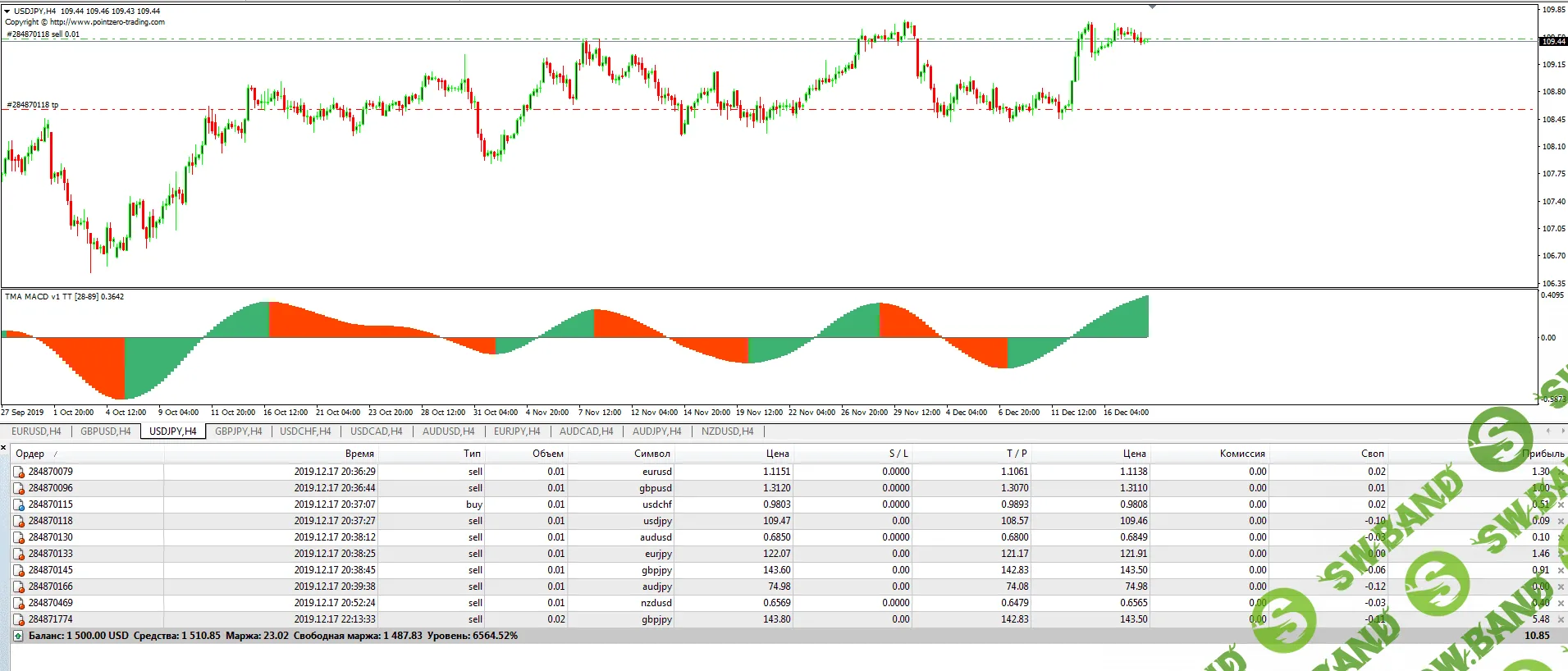Click the buy order icon for 284870115
The height and width of the screenshot is (671, 1568).
tap(19, 504)
